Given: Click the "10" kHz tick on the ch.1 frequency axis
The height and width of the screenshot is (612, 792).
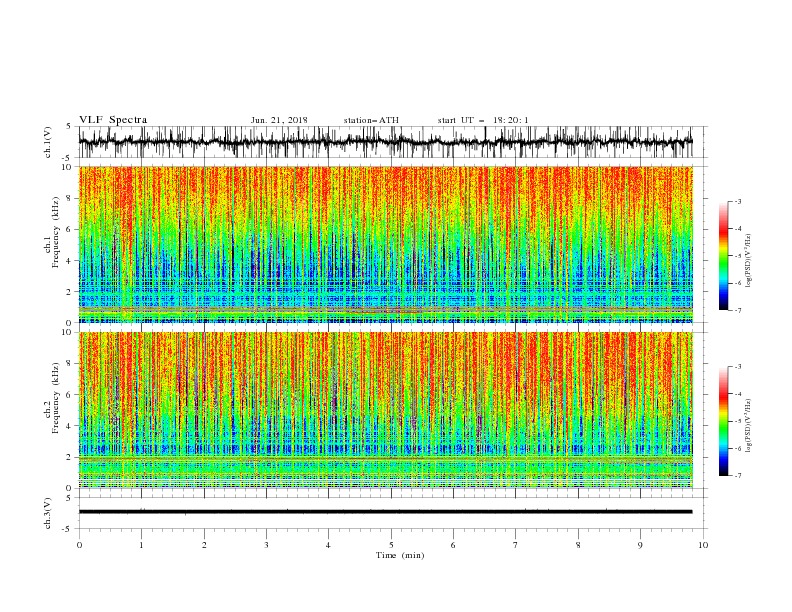Looking at the screenshot, I should coord(66,167).
